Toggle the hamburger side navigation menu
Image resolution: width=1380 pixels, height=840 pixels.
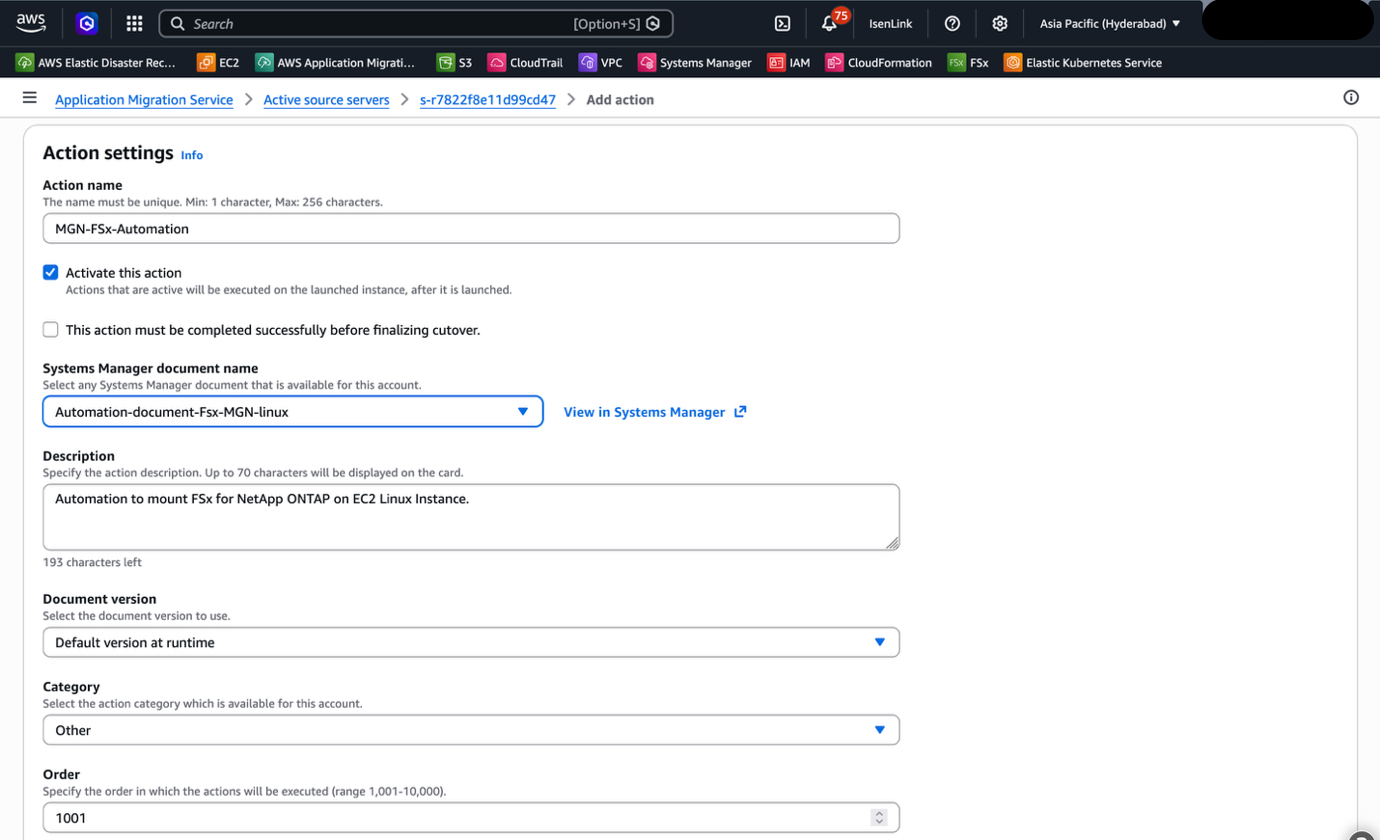(30, 98)
